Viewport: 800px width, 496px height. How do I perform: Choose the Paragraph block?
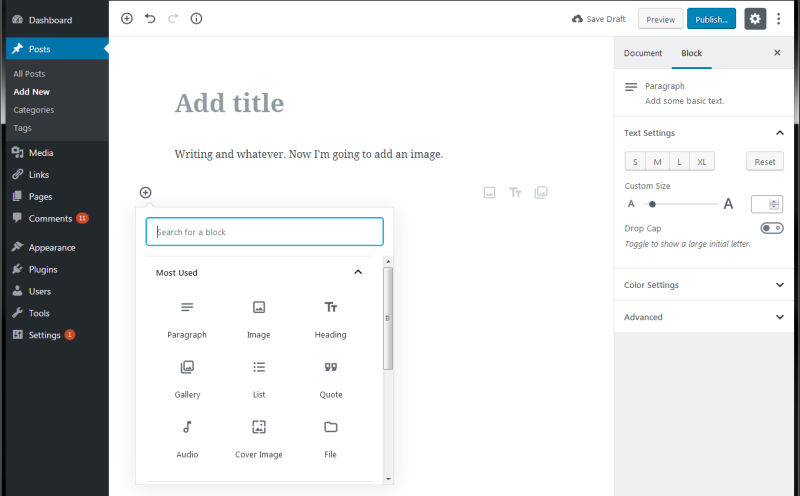(x=187, y=320)
